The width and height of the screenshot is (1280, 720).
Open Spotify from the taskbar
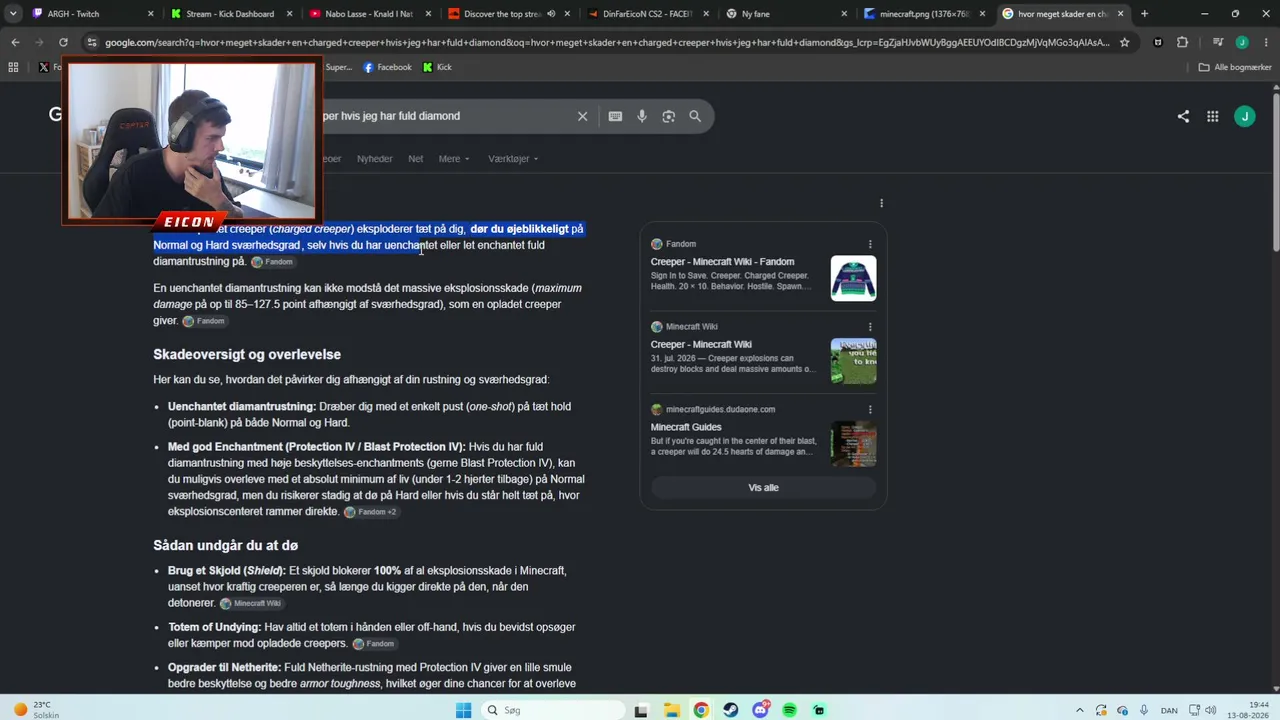point(790,710)
